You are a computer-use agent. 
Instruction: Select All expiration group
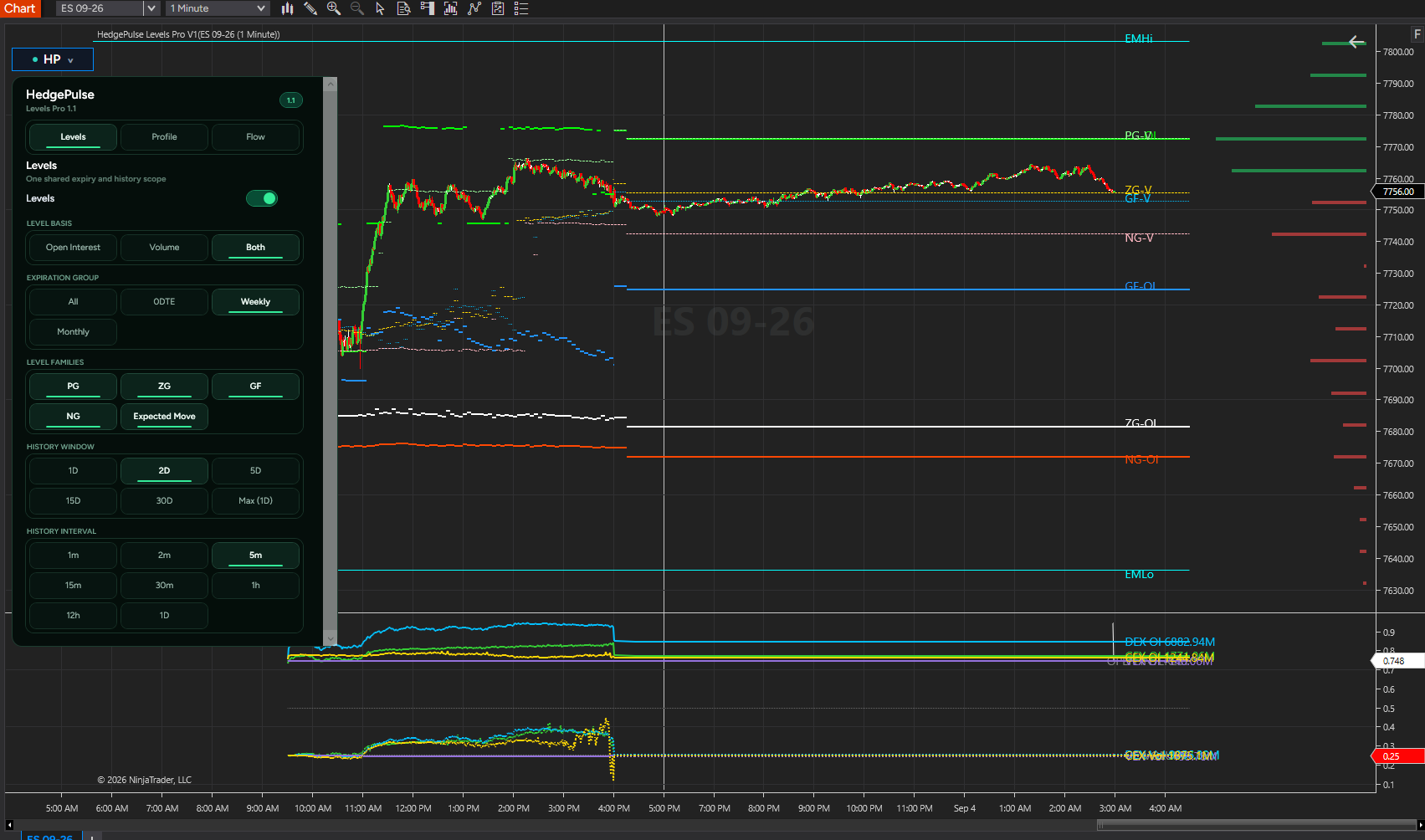click(73, 302)
